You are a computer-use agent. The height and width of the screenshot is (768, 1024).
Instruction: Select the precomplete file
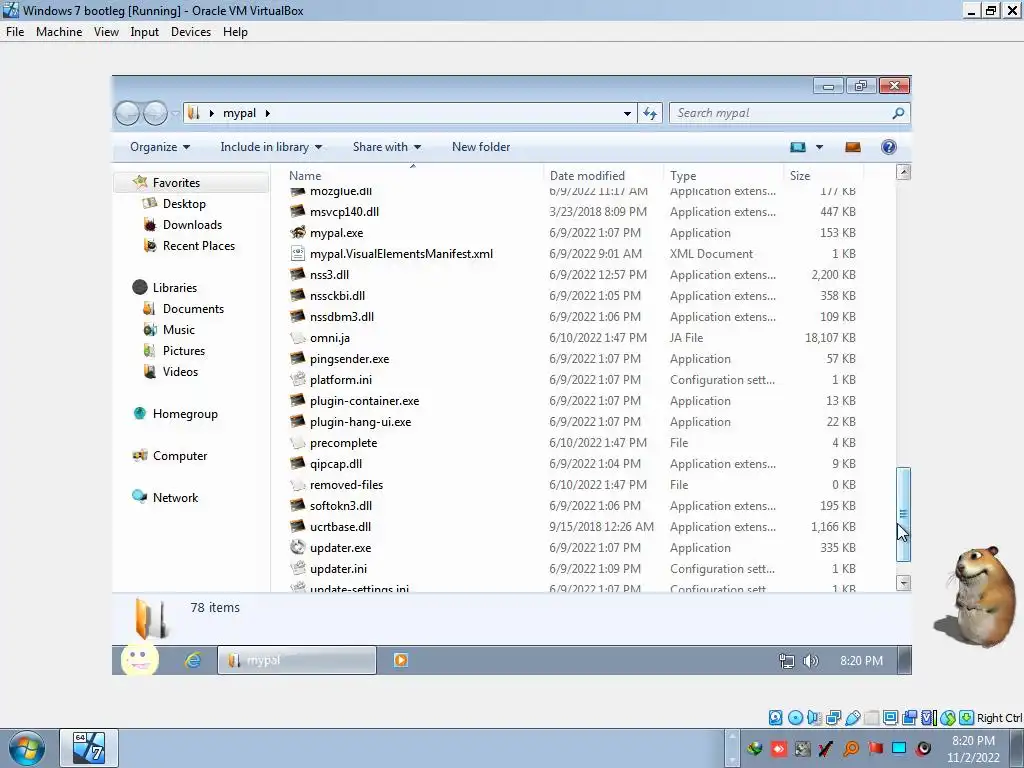click(344, 443)
